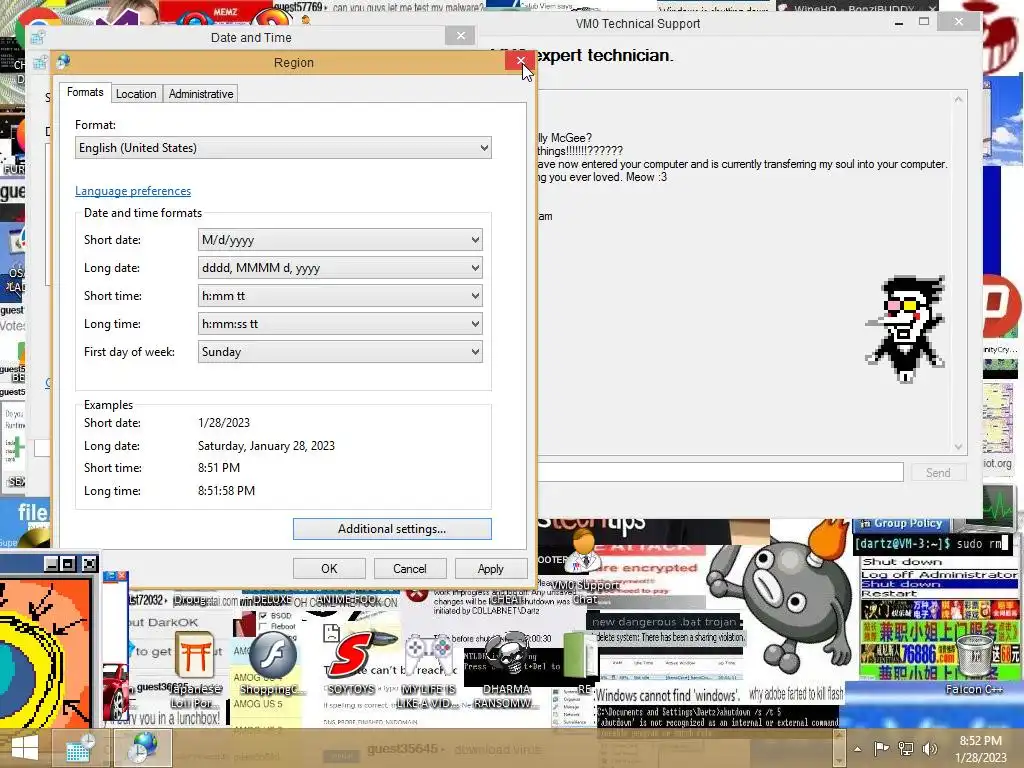Expand the Long date format dropdown
Screen dimensions: 1024x768
[x=340, y=268]
